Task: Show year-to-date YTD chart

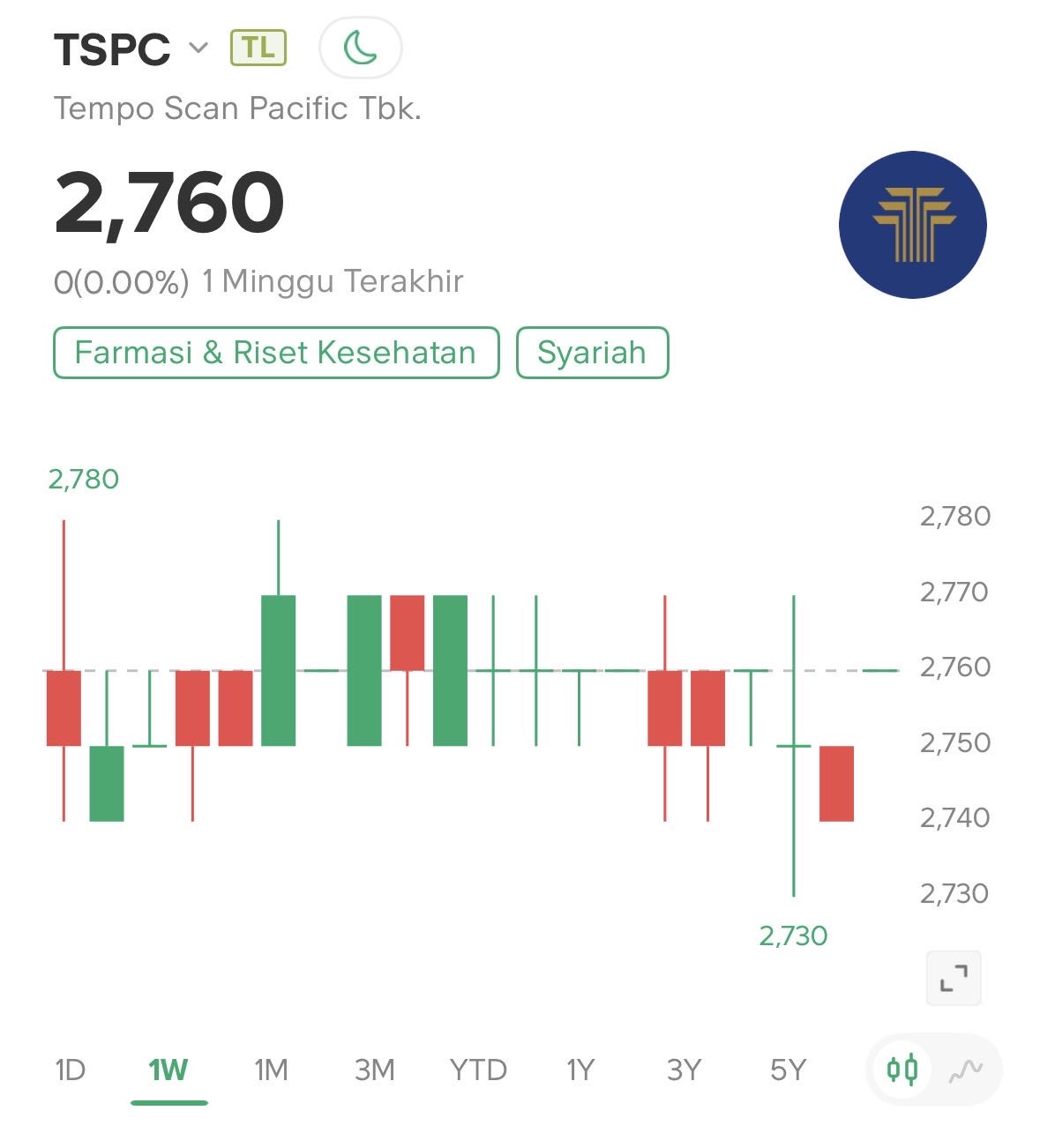Action: [x=478, y=1070]
